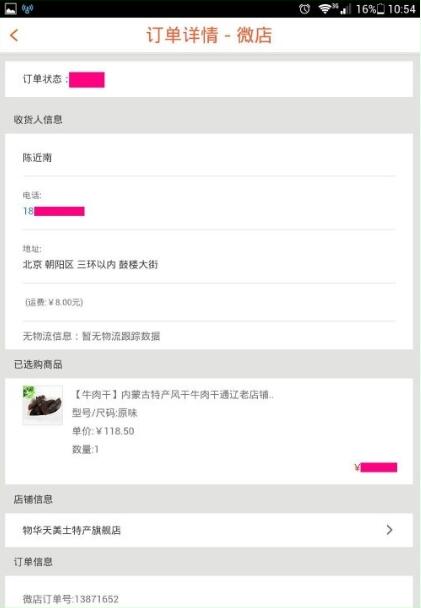Tap the 单价 ¥118.50 unit price
The image size is (421, 608).
(103, 431)
